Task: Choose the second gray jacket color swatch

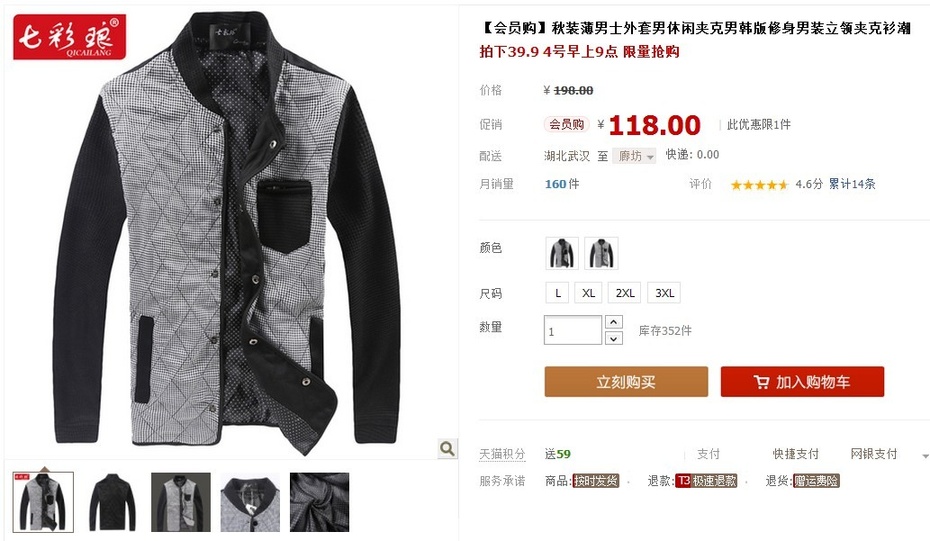Action: 601,253
